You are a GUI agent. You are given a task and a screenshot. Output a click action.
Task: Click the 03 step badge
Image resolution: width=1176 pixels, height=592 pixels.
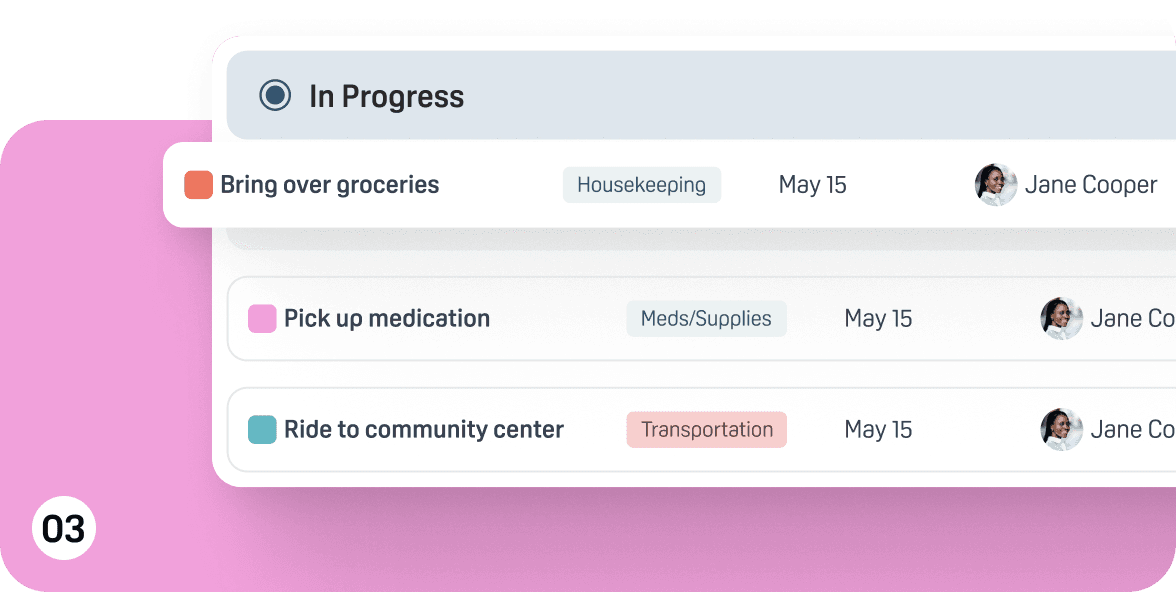(63, 527)
